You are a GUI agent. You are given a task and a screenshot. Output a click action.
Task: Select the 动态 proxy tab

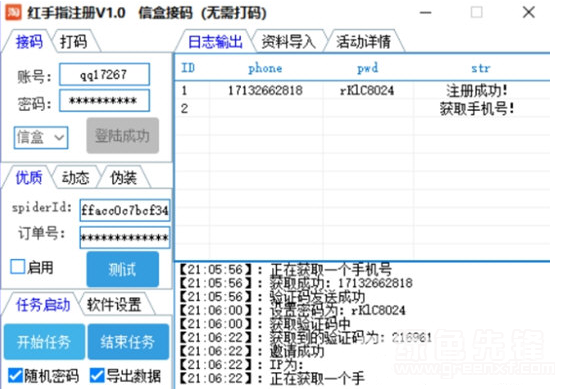point(76,177)
